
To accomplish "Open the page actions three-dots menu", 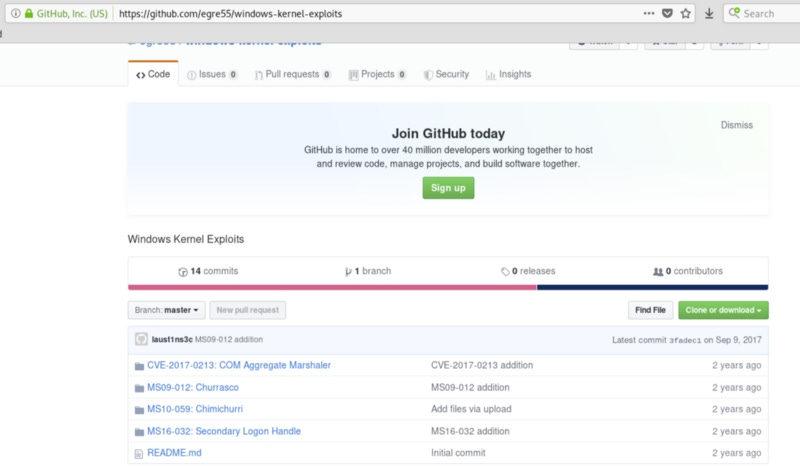I will [x=648, y=13].
